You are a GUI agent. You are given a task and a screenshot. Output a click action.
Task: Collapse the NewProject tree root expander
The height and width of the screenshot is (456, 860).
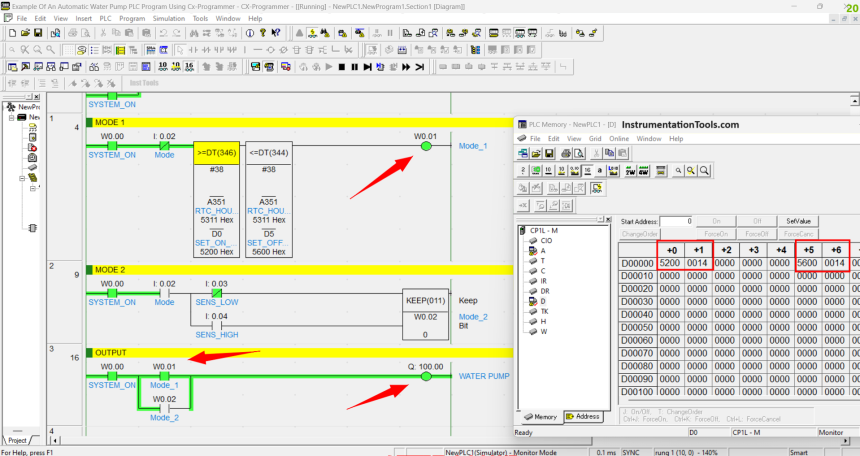pos(11,117)
